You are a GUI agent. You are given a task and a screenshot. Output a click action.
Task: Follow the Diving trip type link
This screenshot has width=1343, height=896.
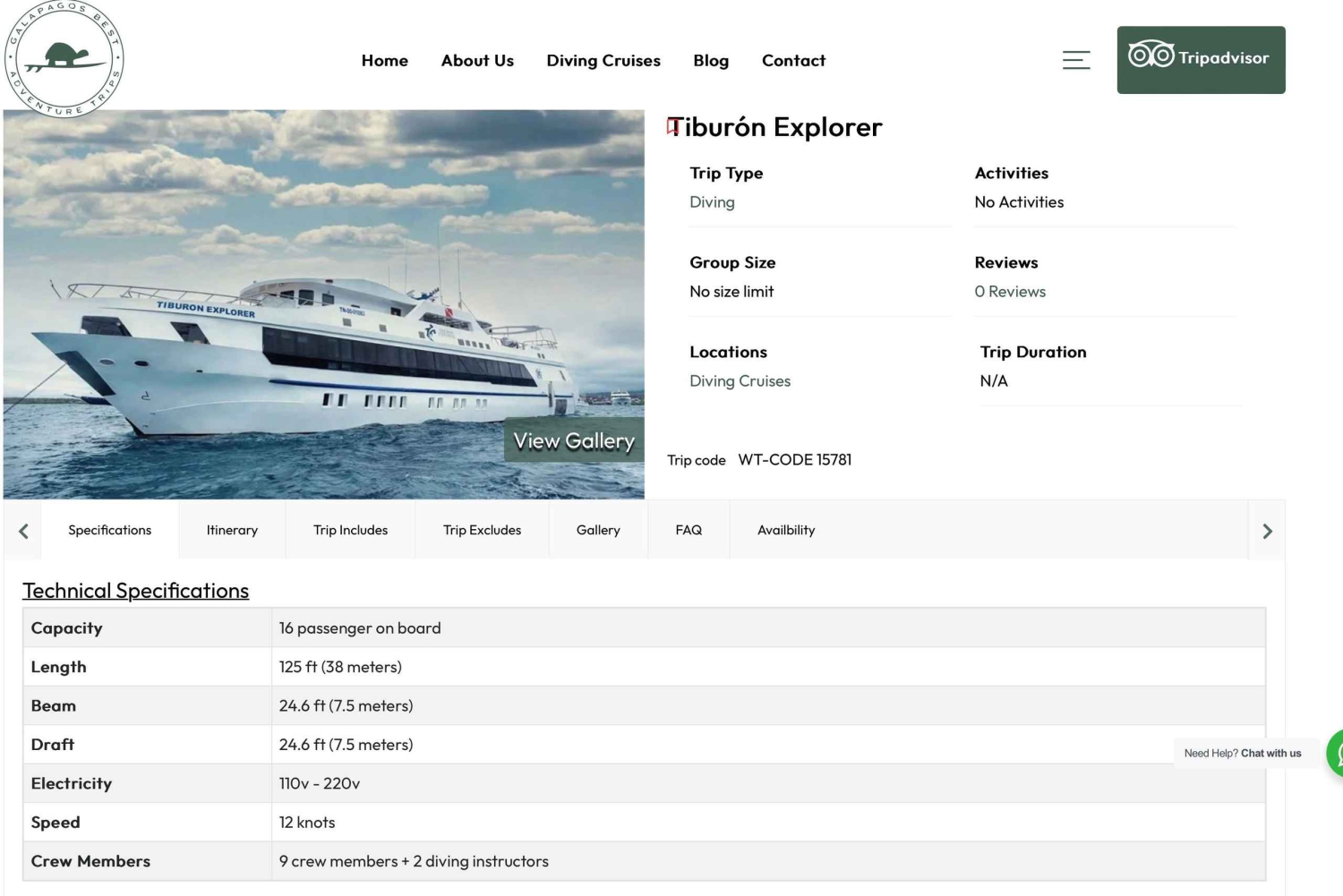coord(712,202)
